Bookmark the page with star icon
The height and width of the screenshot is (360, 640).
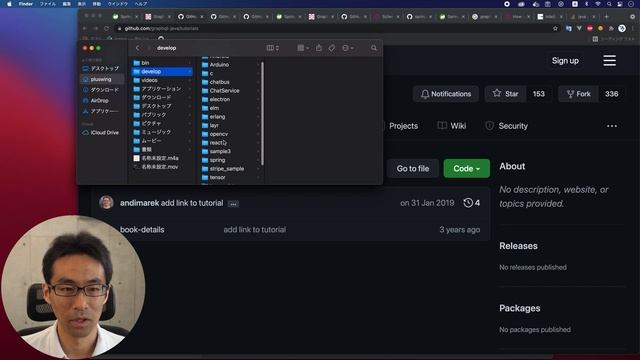[x=555, y=29]
